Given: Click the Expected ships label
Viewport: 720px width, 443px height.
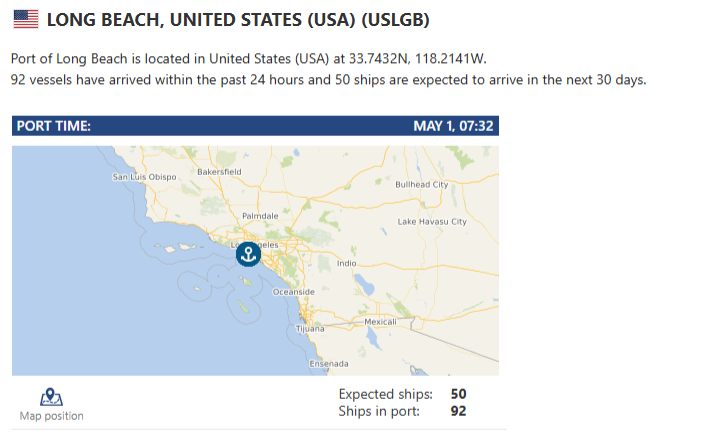Looking at the screenshot, I should point(386,394).
